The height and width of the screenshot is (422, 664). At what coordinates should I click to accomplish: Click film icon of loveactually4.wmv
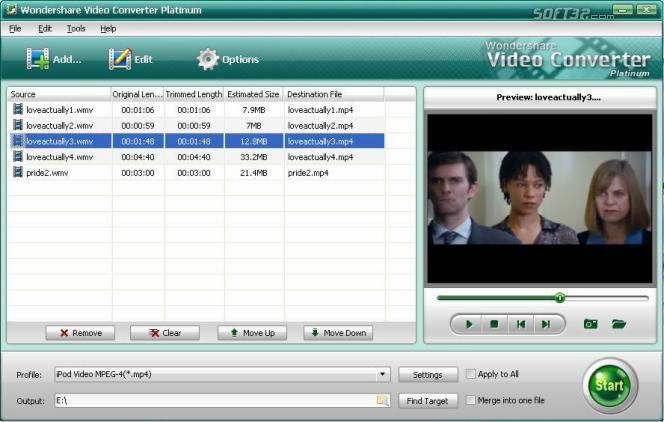pos(18,156)
